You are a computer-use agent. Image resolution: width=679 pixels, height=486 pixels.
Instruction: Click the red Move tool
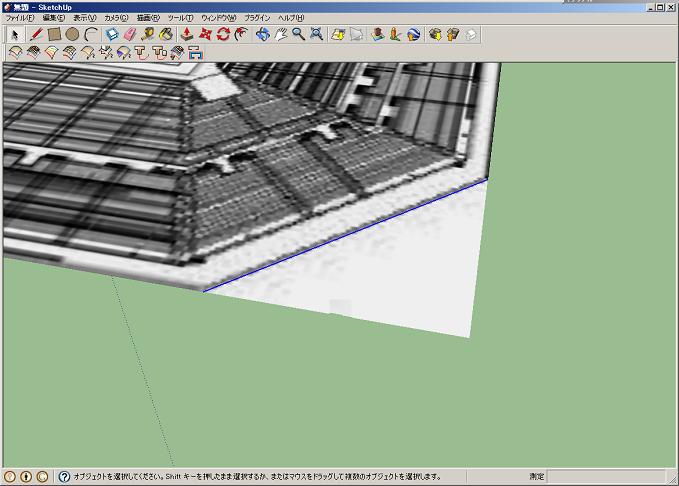[x=205, y=34]
